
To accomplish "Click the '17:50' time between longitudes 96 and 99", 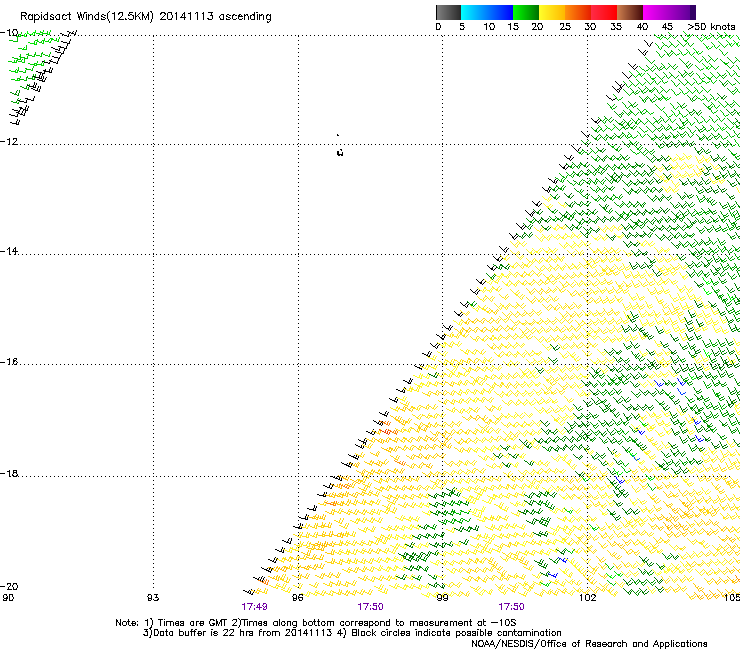I will coord(370,607).
